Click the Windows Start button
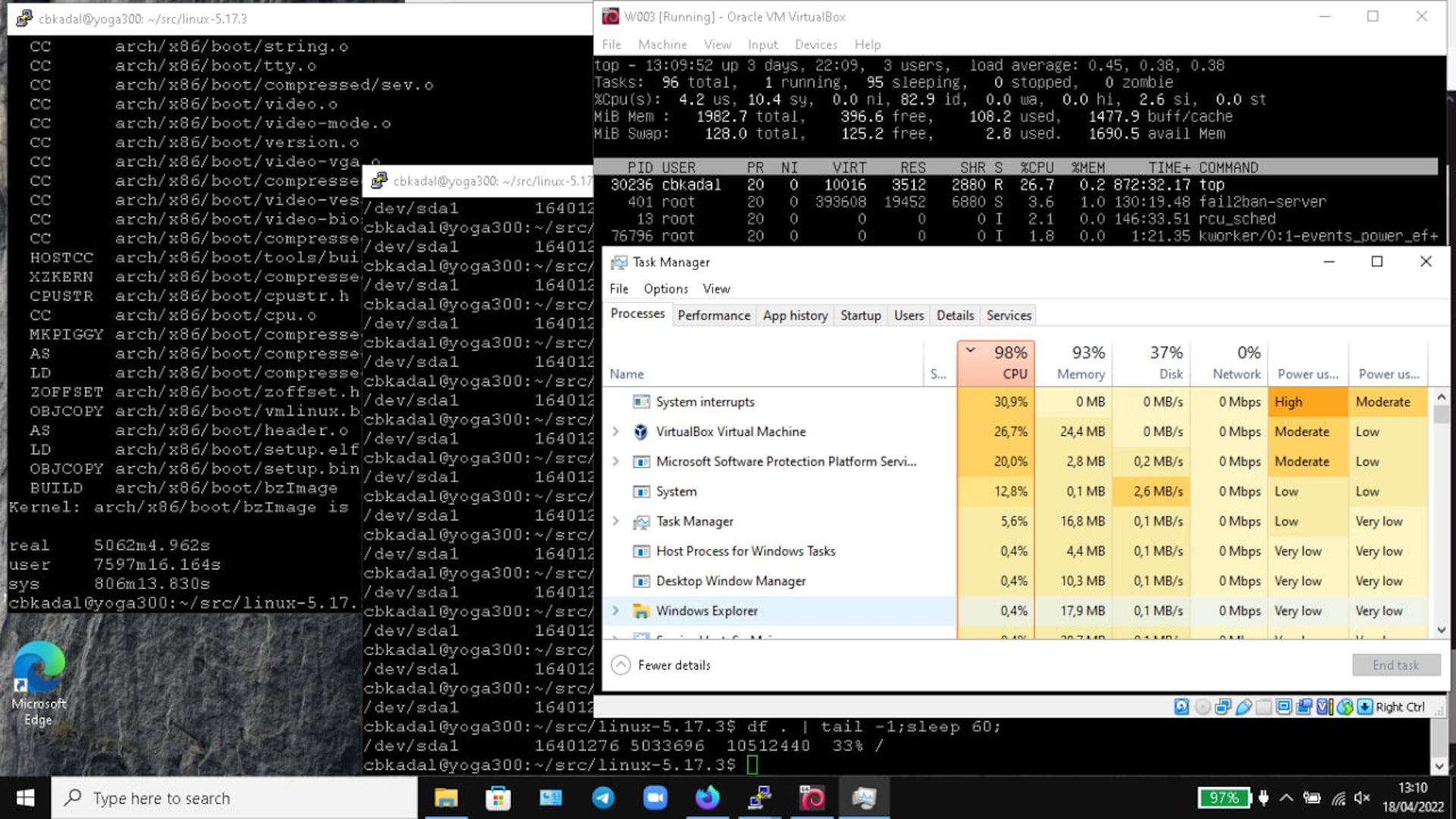 click(x=25, y=798)
